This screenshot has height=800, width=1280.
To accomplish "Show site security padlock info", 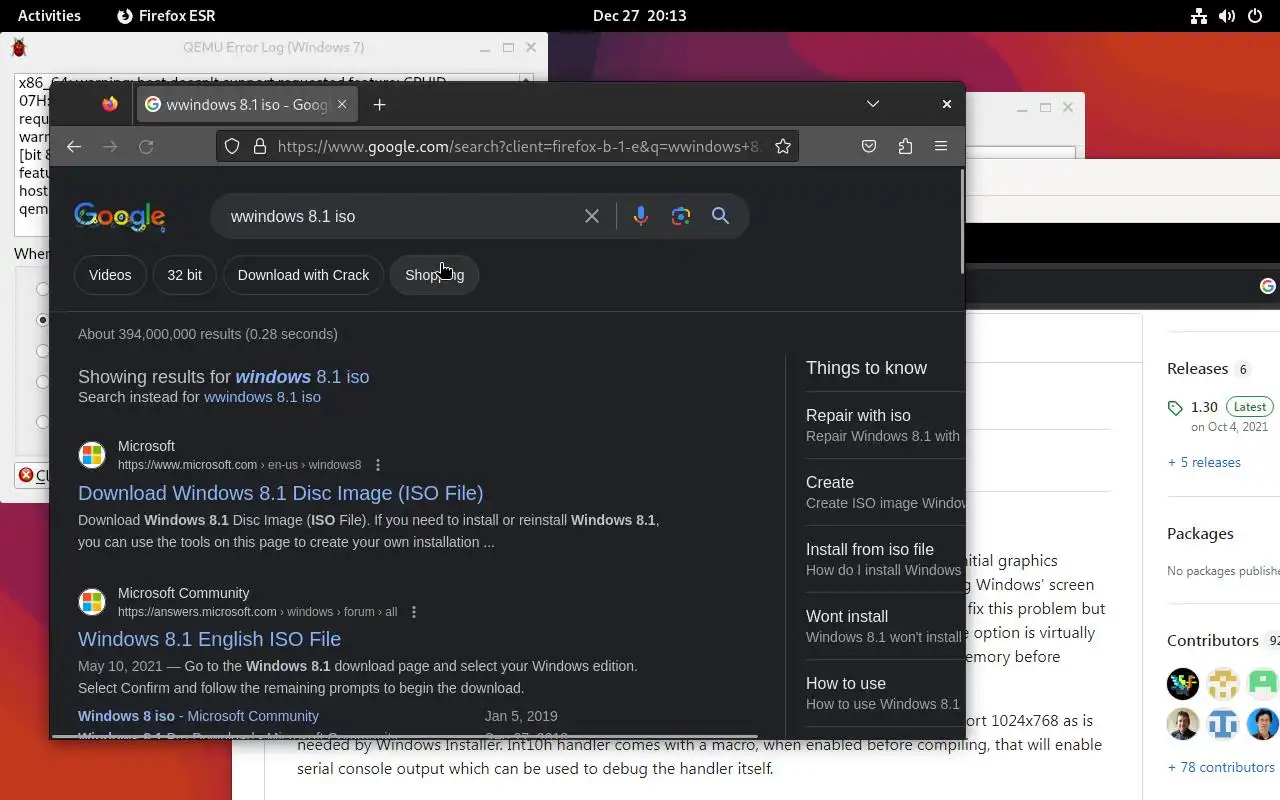I will pos(260,146).
